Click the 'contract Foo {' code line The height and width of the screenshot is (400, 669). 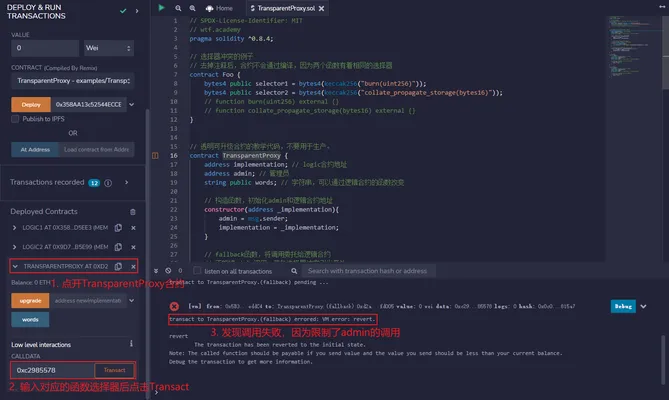tap(215, 75)
